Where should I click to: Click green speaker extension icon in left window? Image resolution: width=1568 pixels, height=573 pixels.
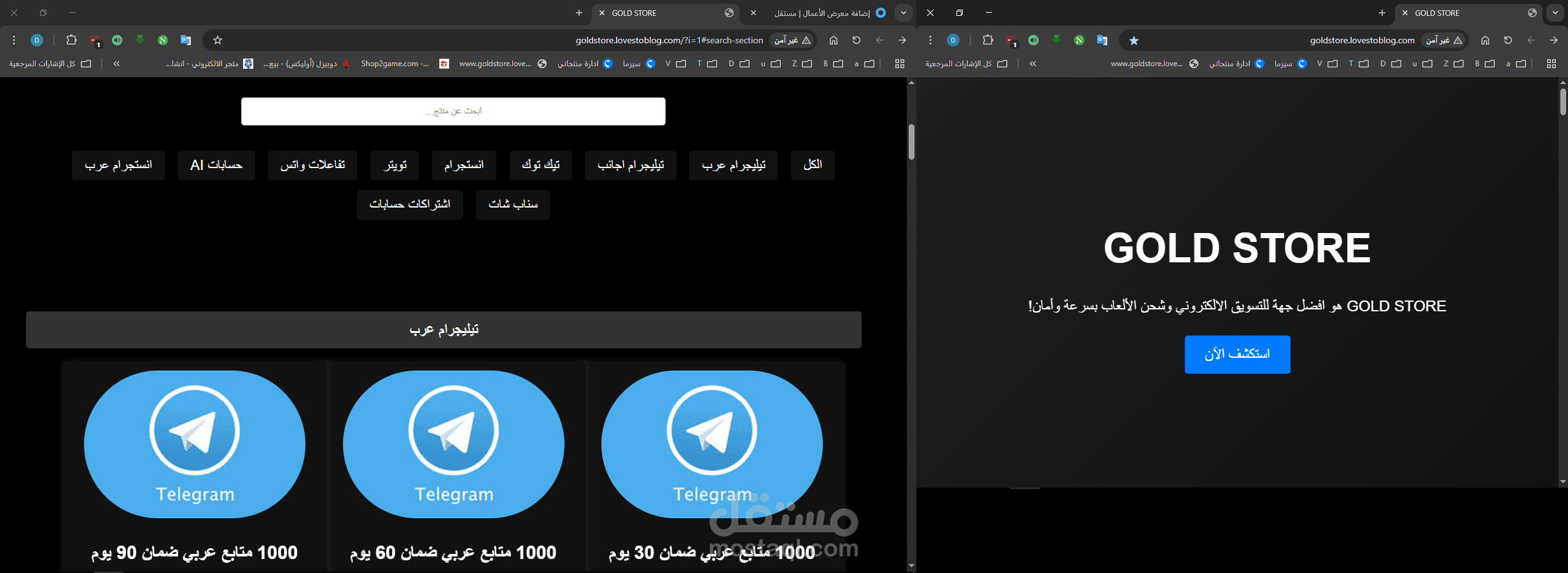(x=117, y=40)
